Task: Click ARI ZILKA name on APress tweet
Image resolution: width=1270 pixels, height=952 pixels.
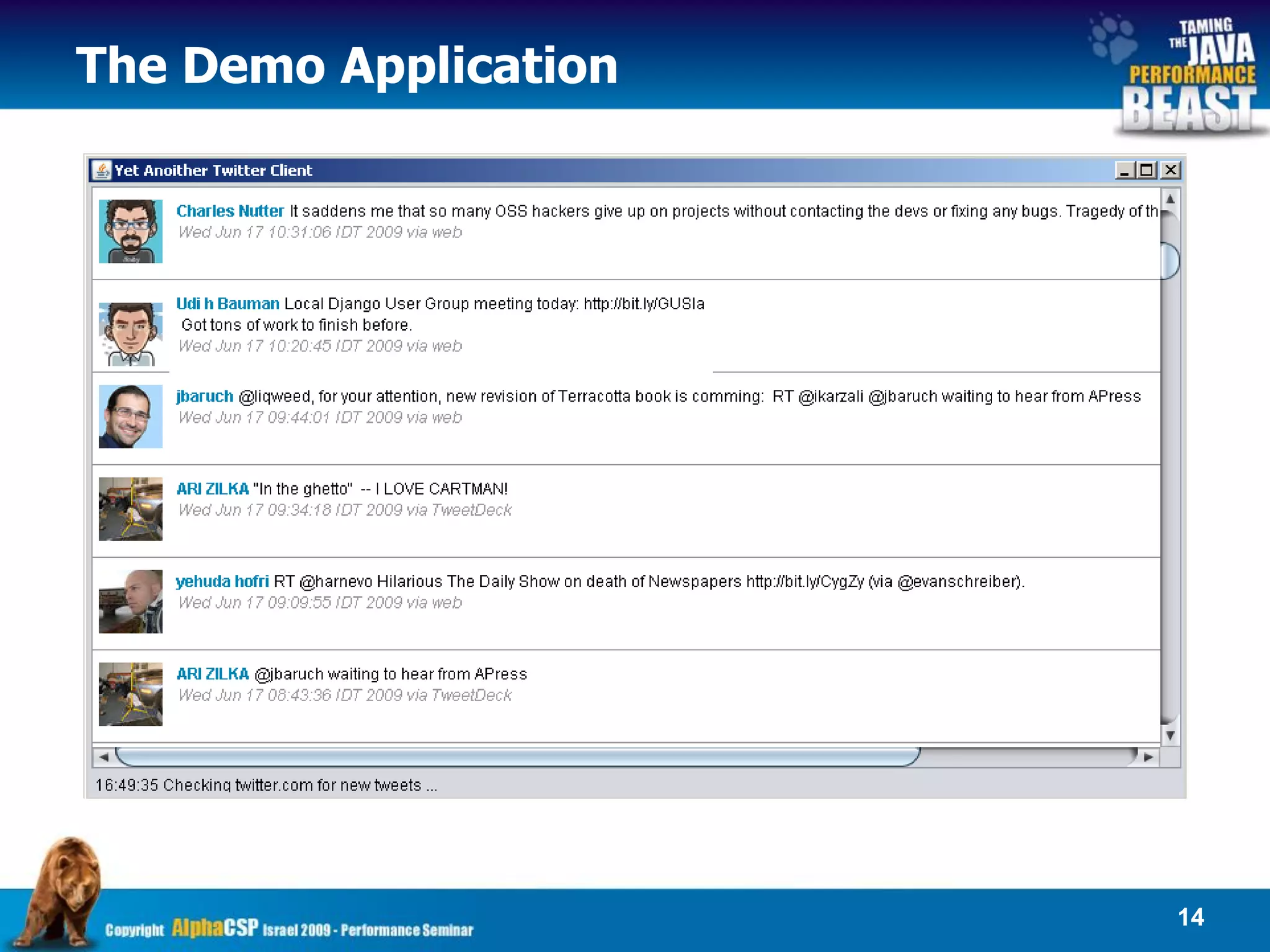Action: click(213, 674)
